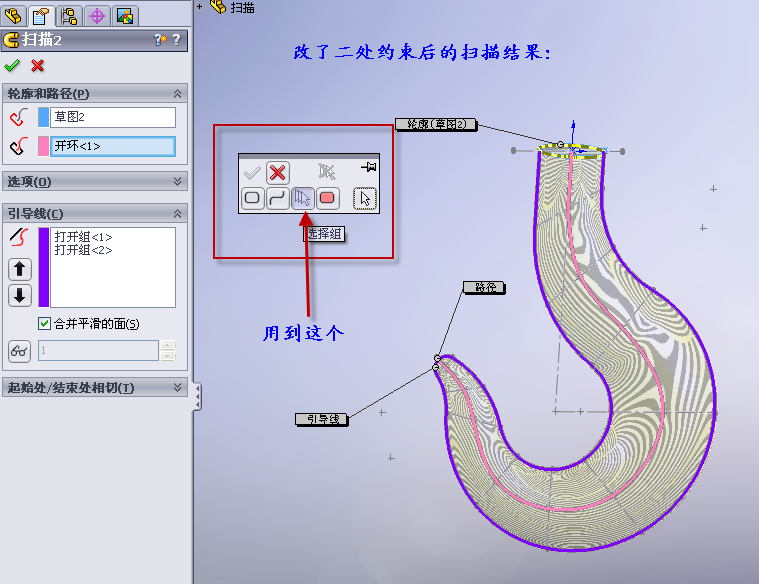Collapse the 引导线(C) section
This screenshot has width=759, height=584.
pyautogui.click(x=177, y=213)
